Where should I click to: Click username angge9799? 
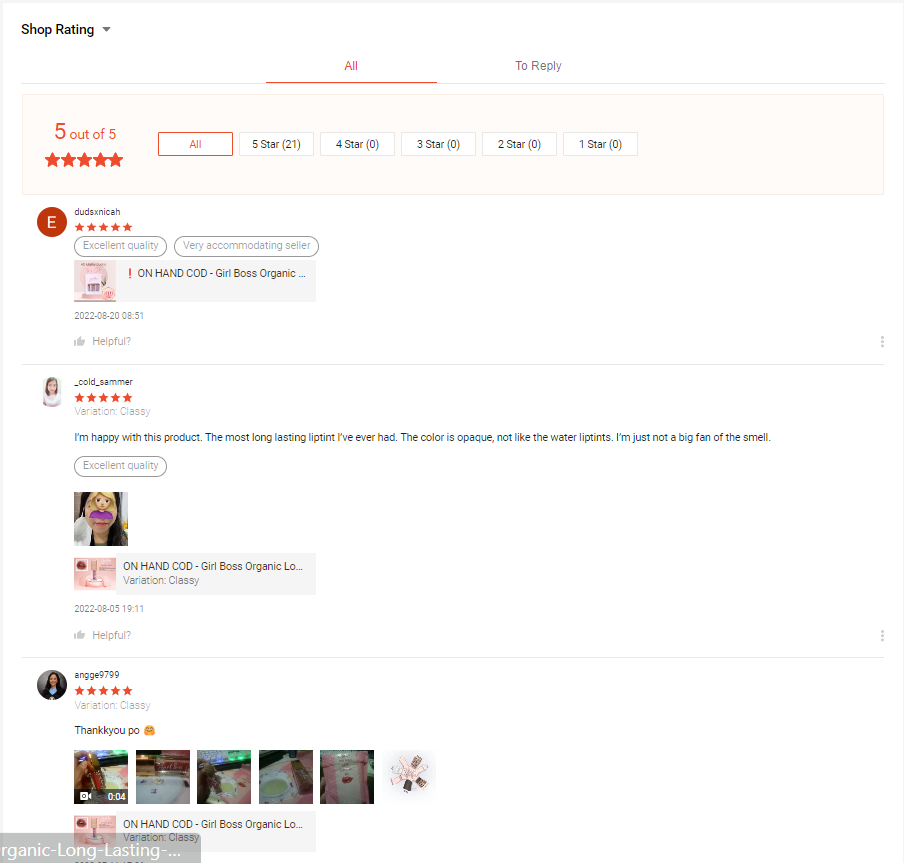pos(97,674)
